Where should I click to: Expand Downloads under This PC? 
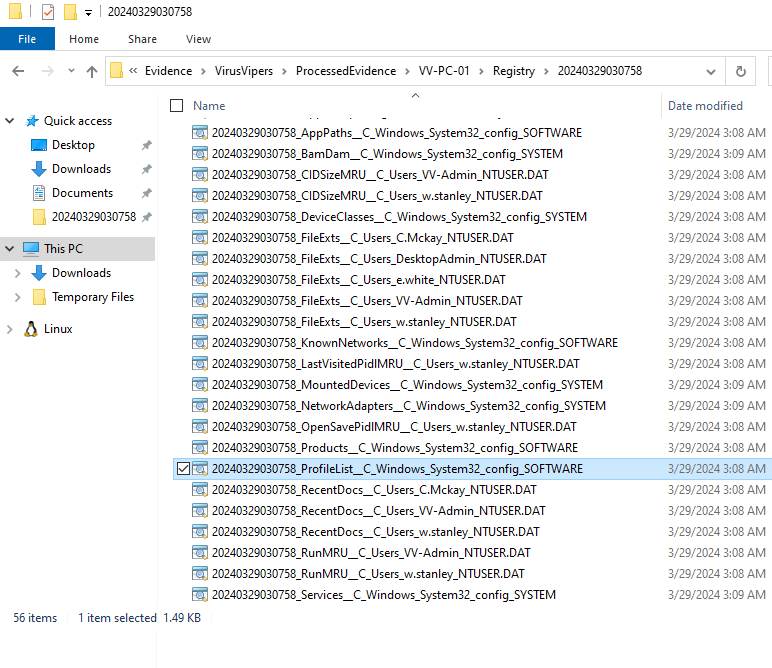[17, 273]
